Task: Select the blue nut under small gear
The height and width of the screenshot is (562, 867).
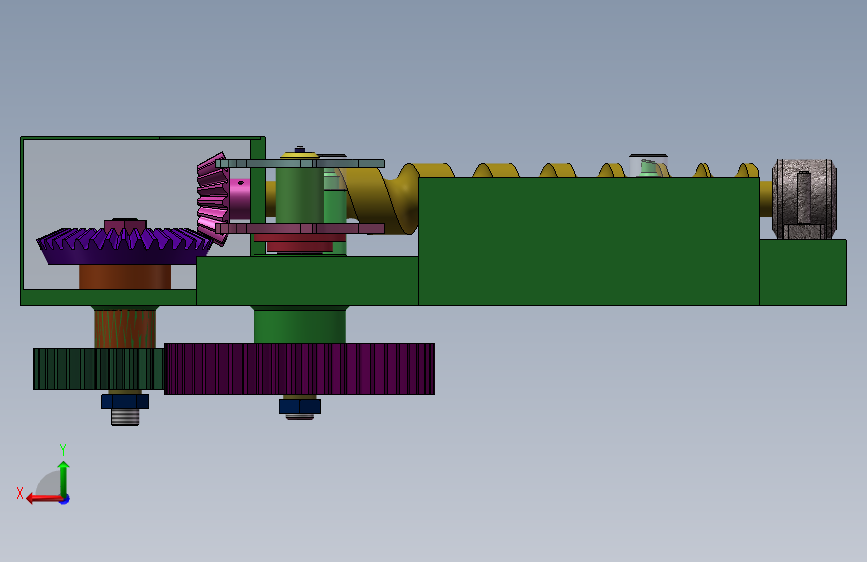Action: [125, 401]
